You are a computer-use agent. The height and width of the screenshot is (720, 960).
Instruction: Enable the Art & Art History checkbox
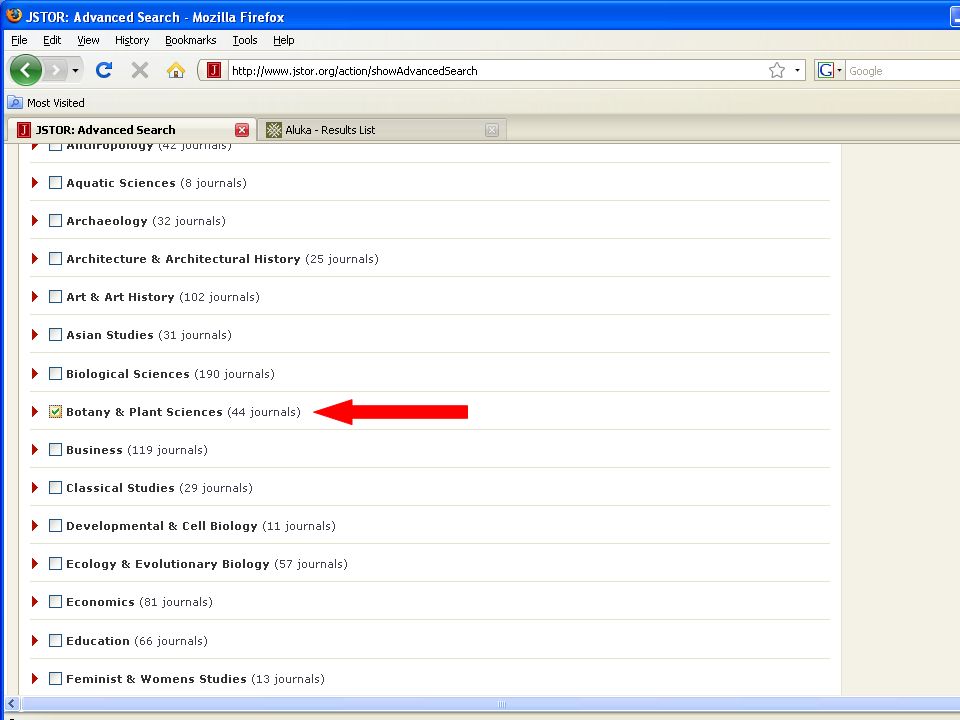[55, 296]
